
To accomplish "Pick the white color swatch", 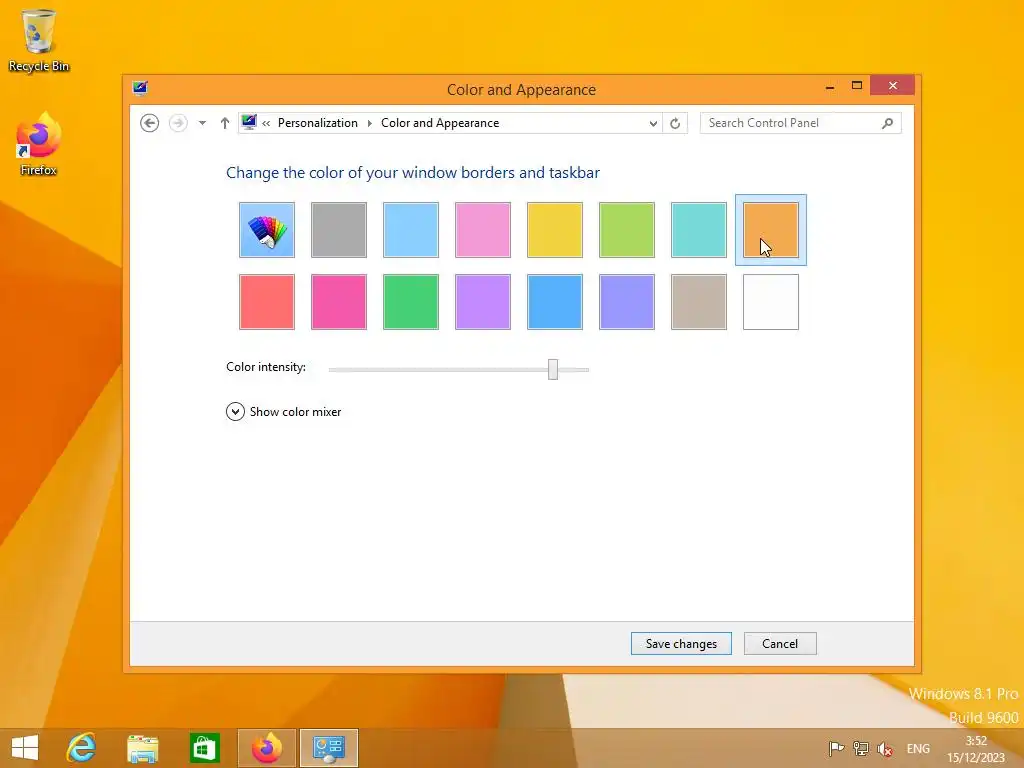I will click(771, 302).
